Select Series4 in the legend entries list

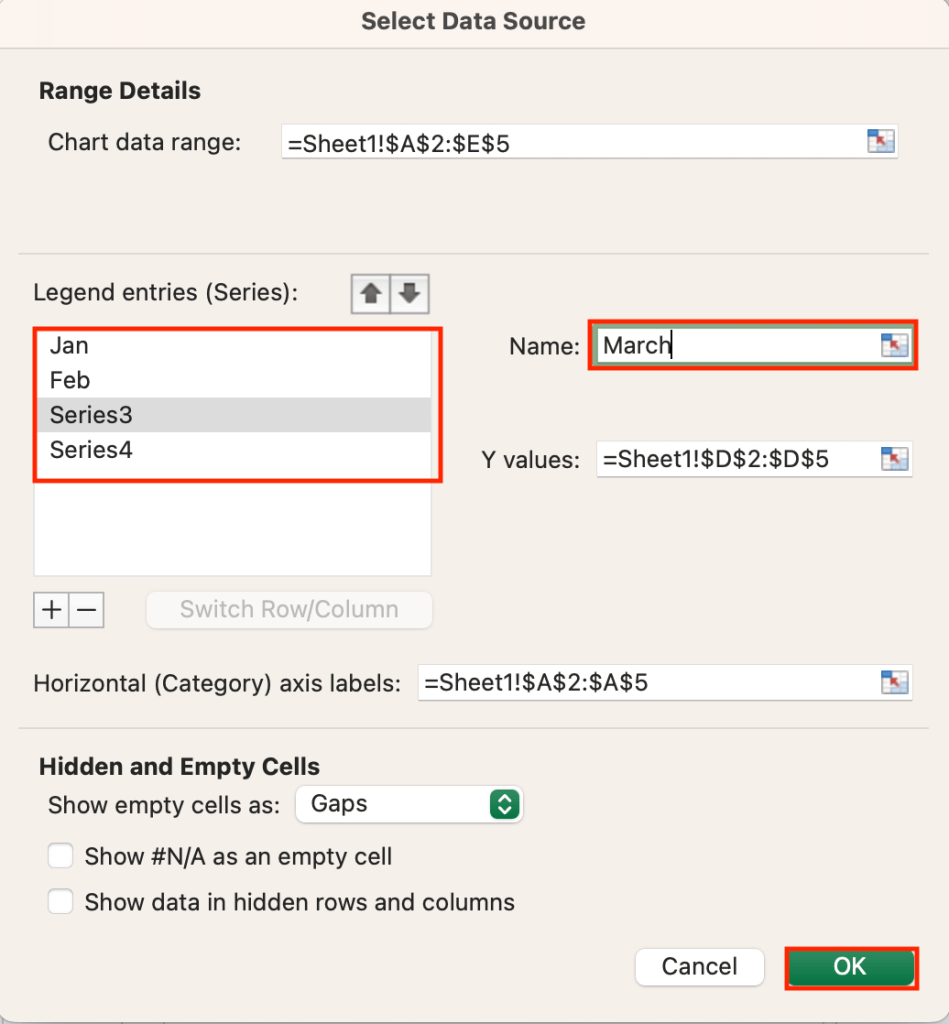pos(234,450)
